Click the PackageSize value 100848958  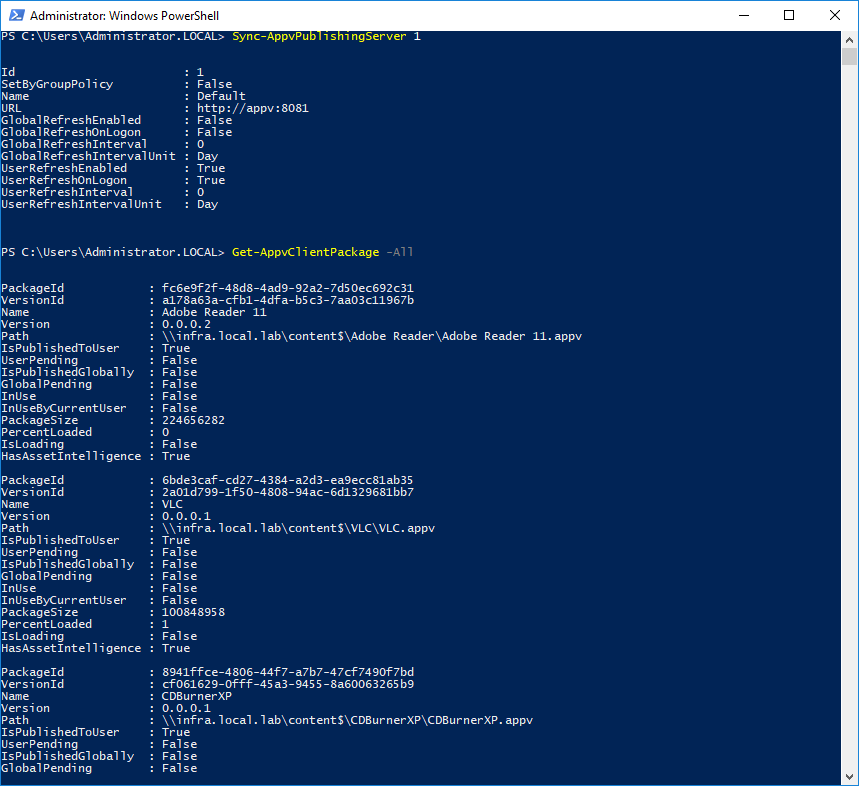[x=193, y=612]
